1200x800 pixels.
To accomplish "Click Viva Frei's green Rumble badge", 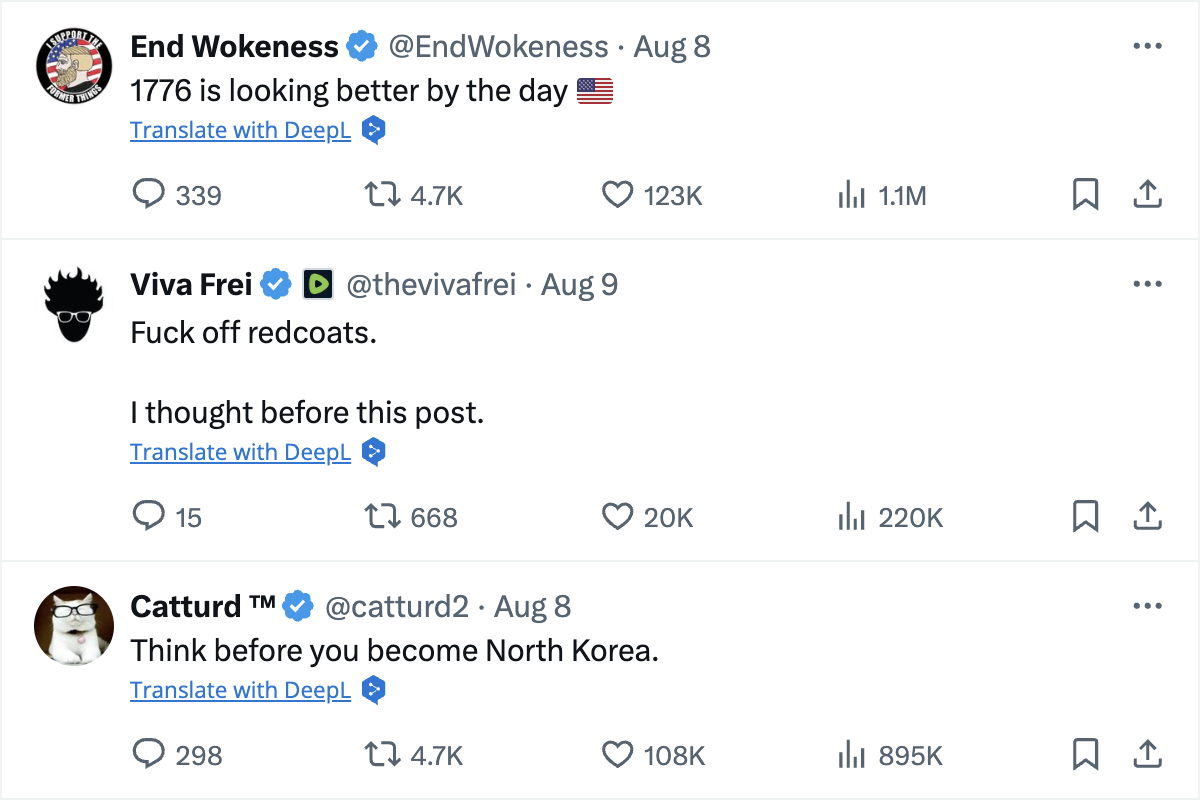I will [317, 285].
